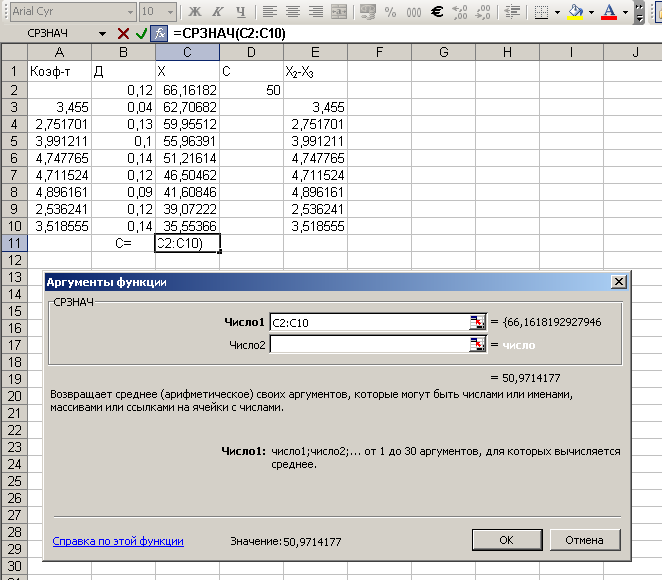The height and width of the screenshot is (580, 662).
Task: Select cell containing 51,21614
Action: coord(187,158)
